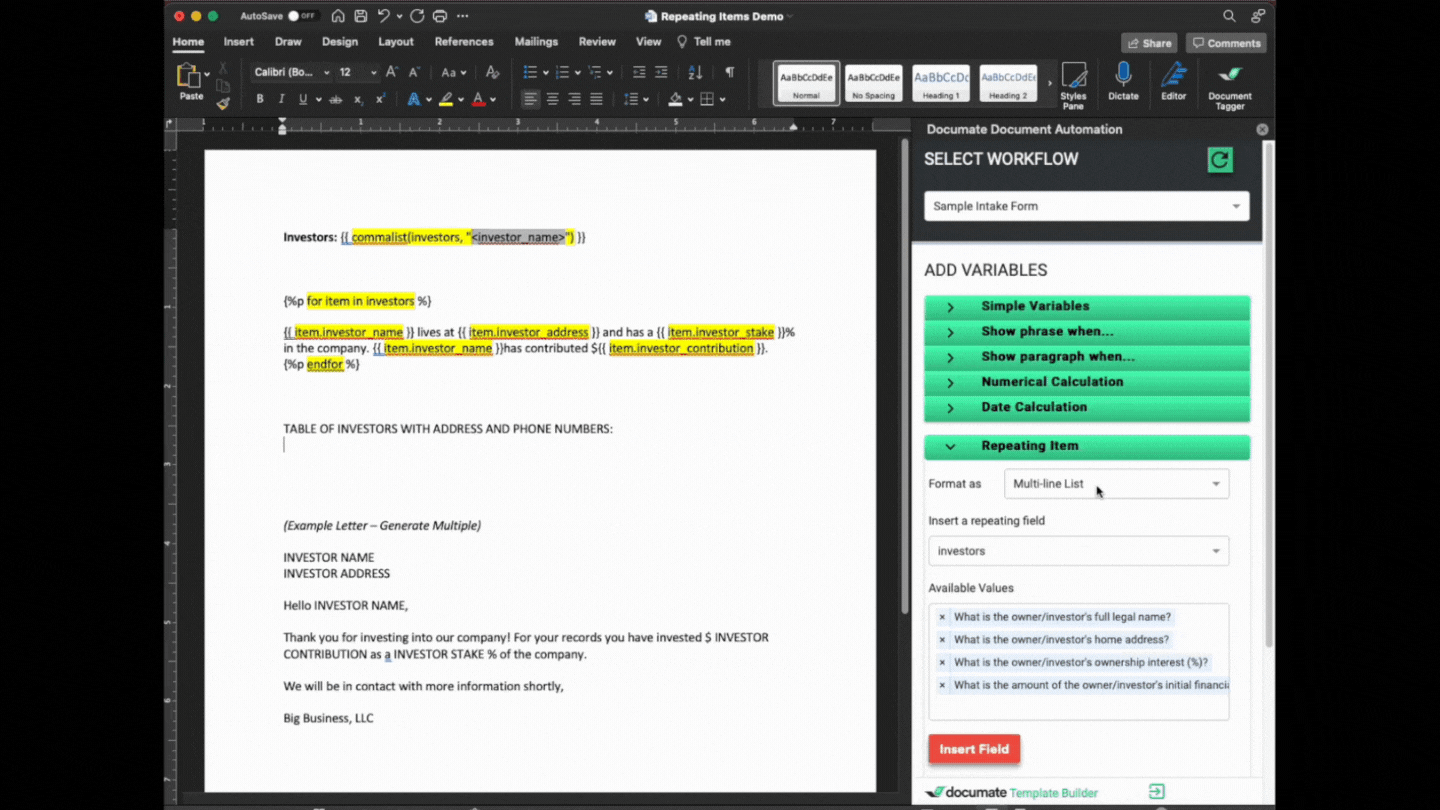Click the Cut scissors icon

tap(223, 68)
